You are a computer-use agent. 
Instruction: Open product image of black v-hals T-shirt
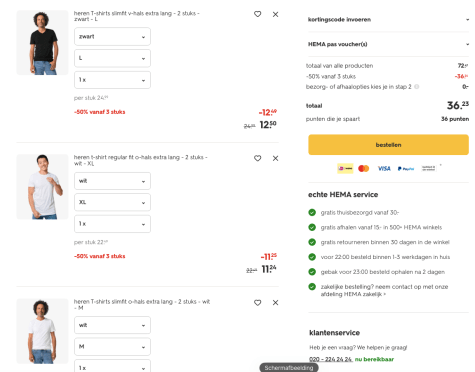(x=42, y=42)
